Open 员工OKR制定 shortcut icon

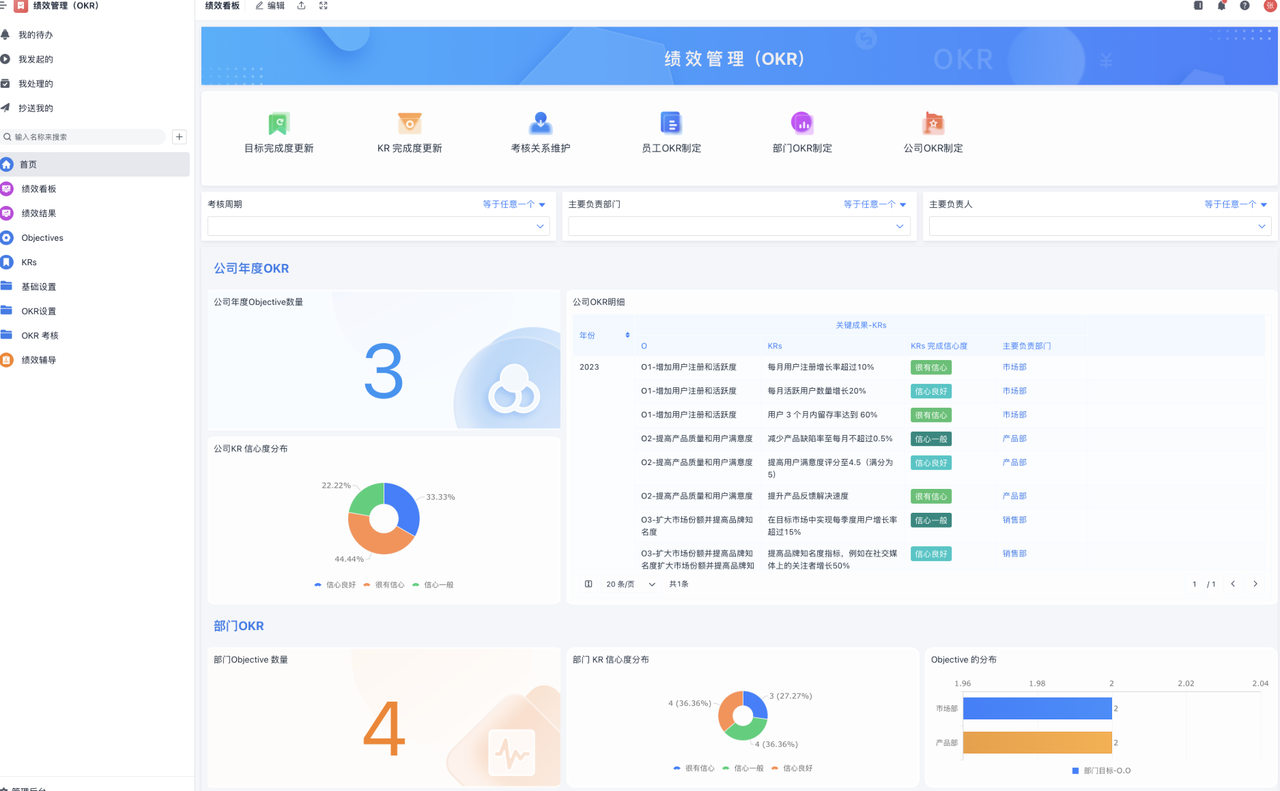[671, 123]
